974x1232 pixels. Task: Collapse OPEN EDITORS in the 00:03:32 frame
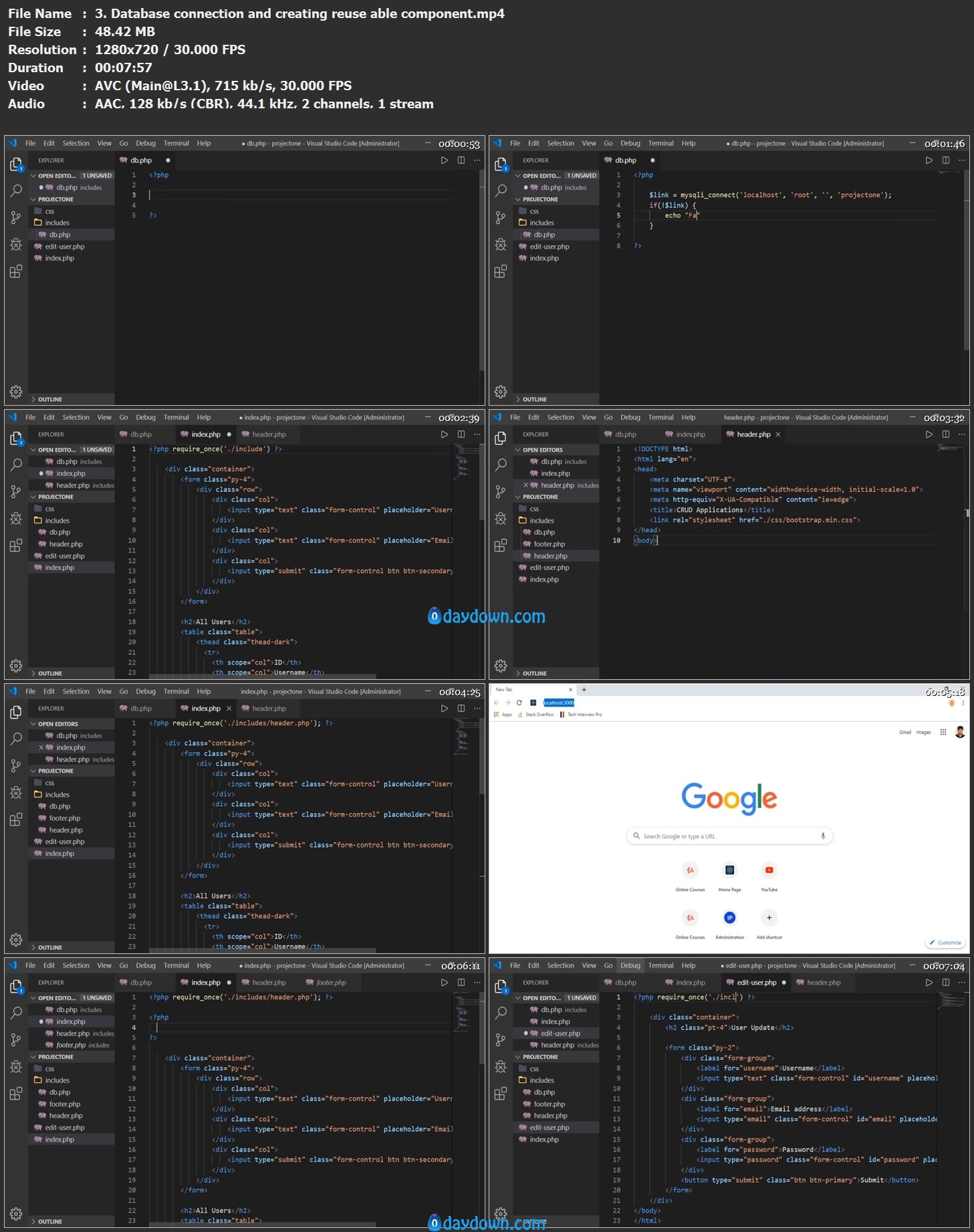542,450
